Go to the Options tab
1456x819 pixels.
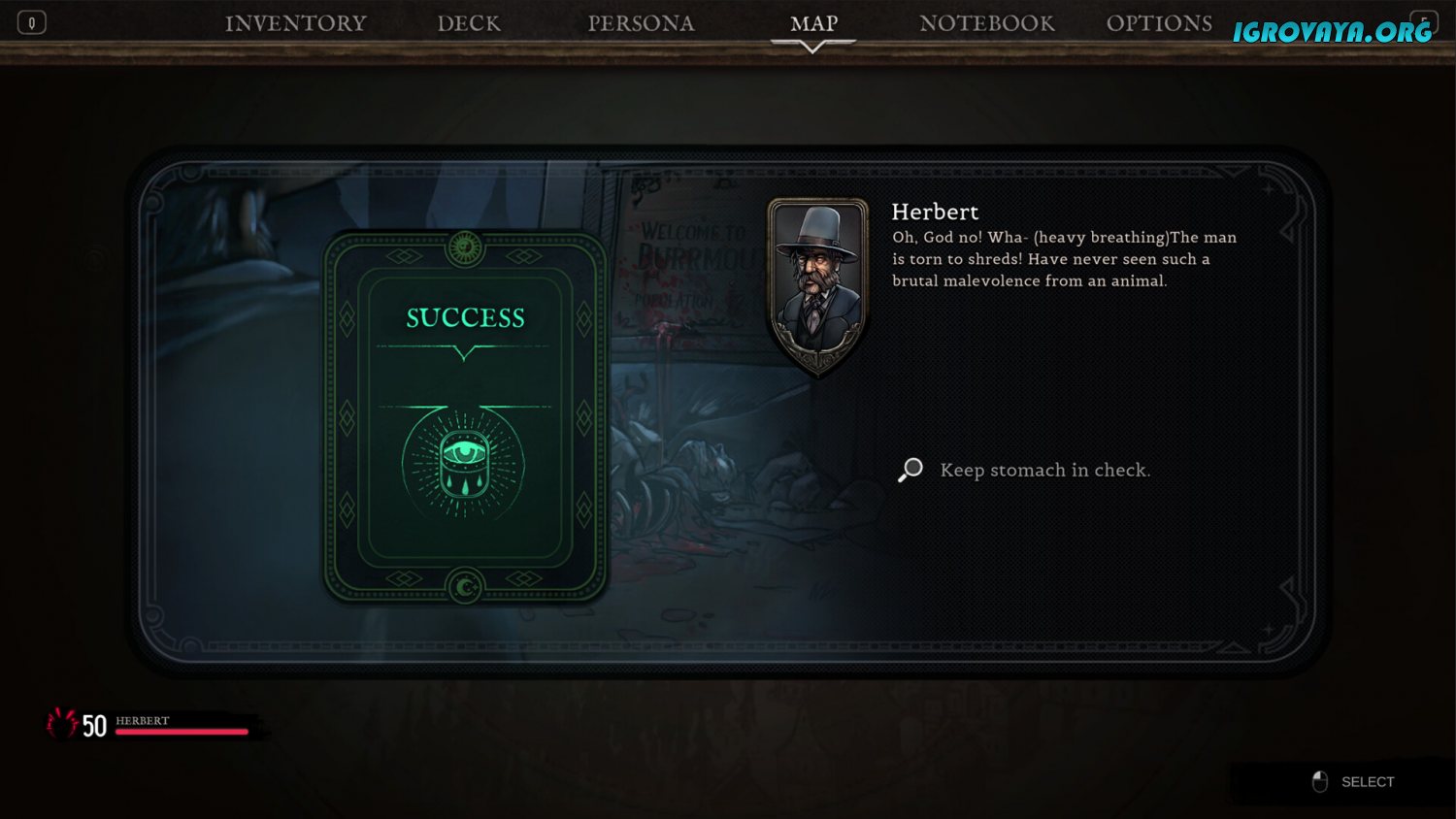pyautogui.click(x=1159, y=23)
